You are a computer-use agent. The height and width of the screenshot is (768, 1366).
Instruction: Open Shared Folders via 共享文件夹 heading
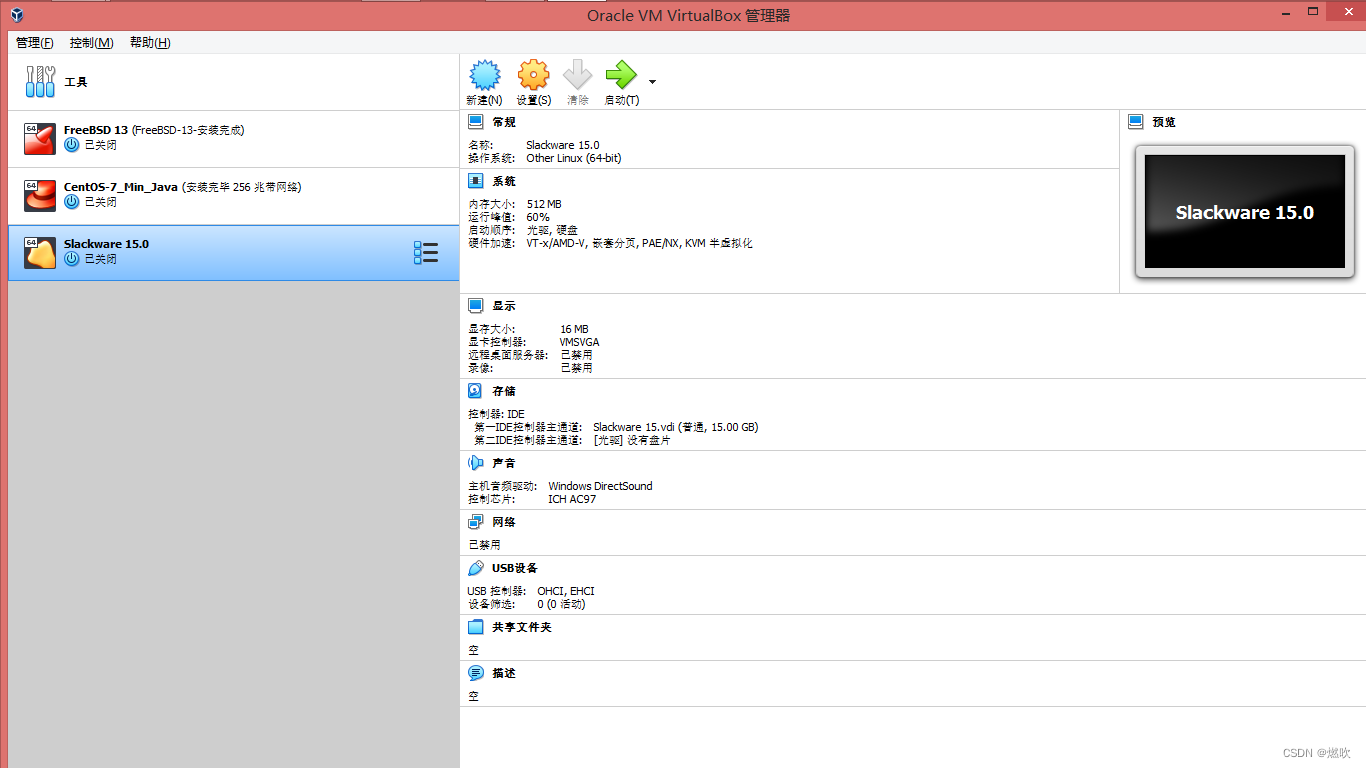(522, 627)
